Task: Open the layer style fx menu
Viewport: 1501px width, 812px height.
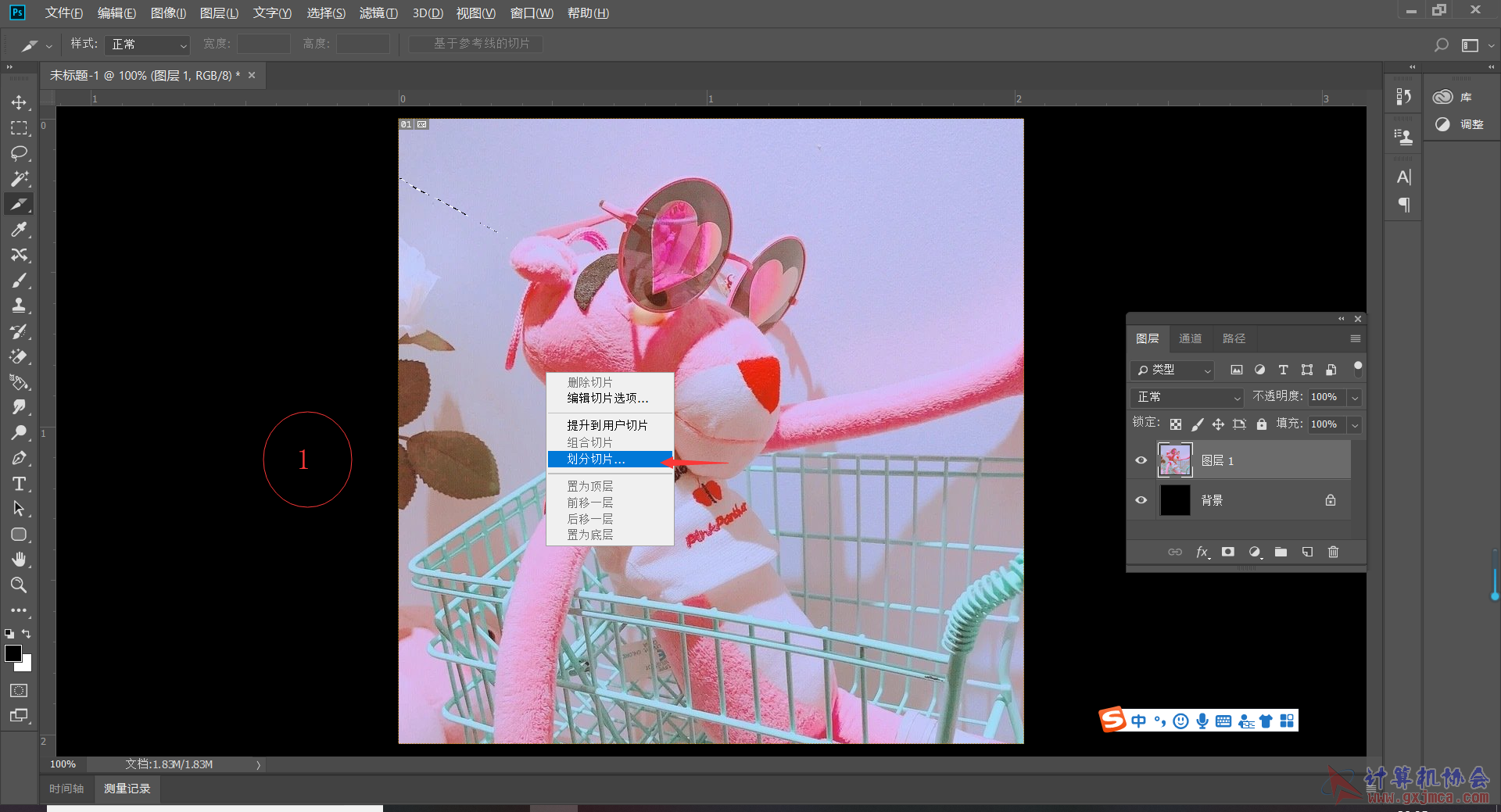Action: [x=1202, y=552]
